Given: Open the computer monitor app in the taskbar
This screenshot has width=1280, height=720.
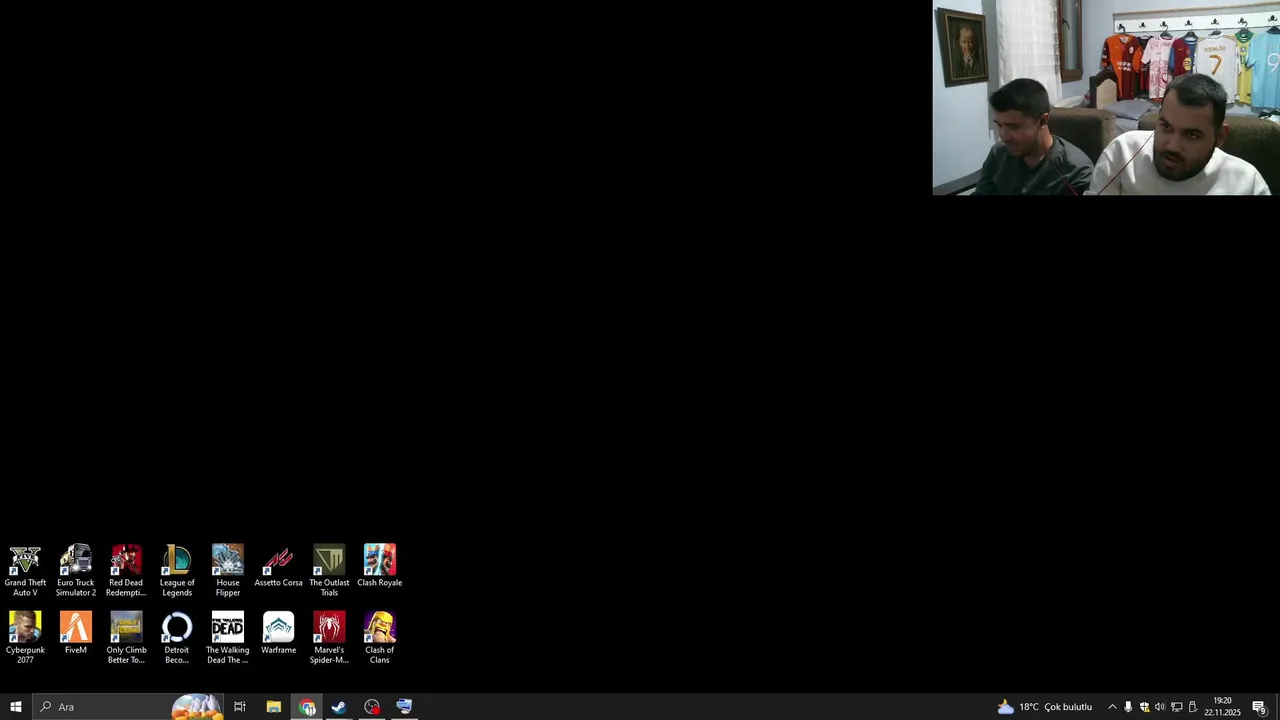Looking at the screenshot, I should [404, 707].
